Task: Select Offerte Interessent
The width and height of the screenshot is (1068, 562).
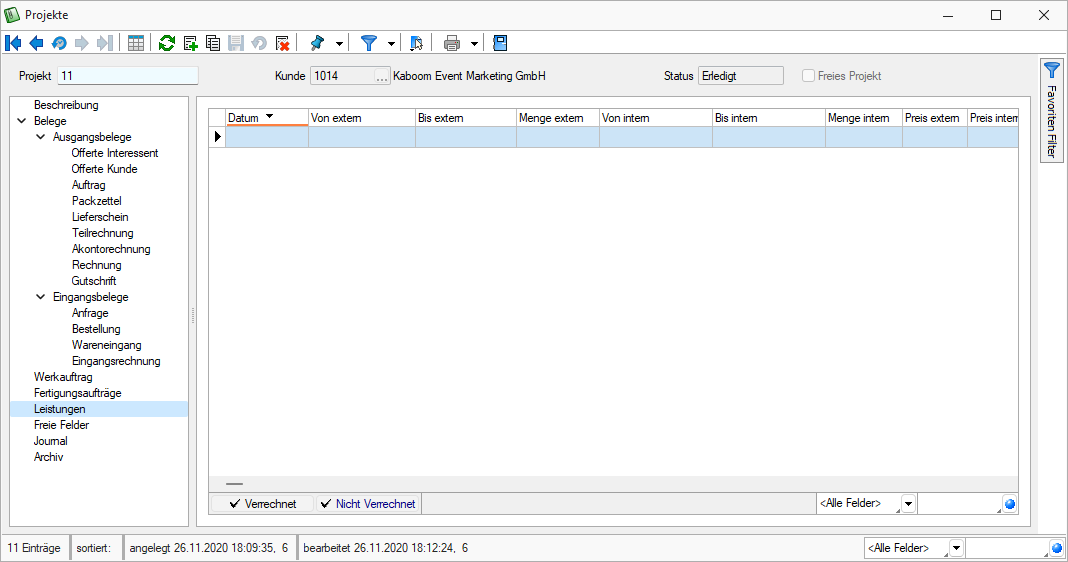Action: pyautogui.click(x=114, y=153)
